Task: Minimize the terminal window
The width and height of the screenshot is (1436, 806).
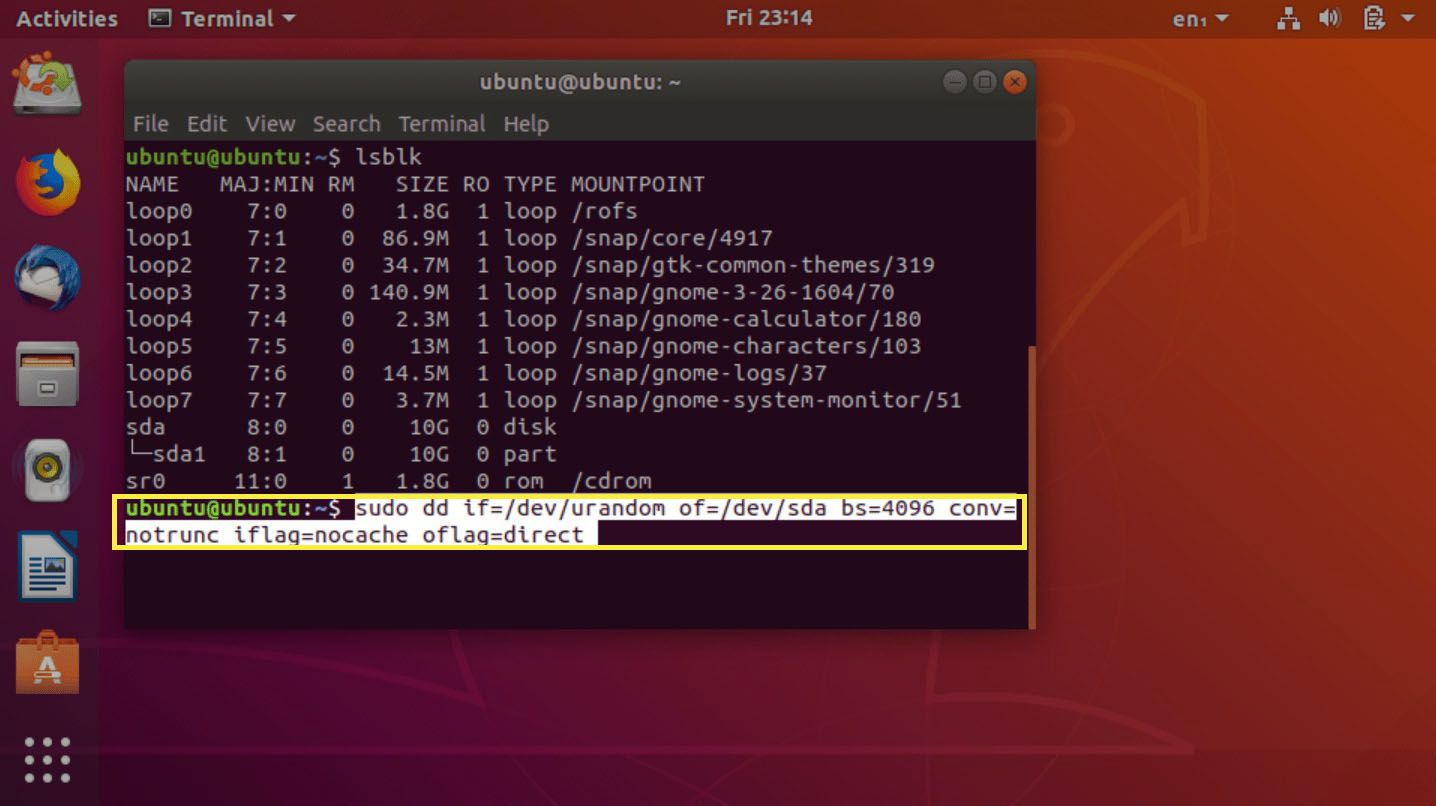Action: click(x=955, y=82)
